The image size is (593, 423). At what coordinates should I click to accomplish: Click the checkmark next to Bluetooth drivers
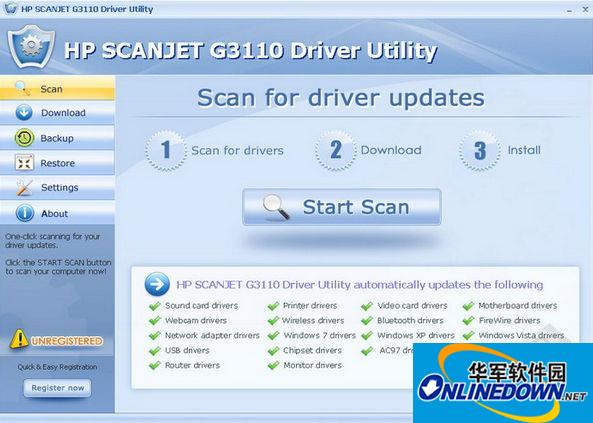click(x=367, y=320)
